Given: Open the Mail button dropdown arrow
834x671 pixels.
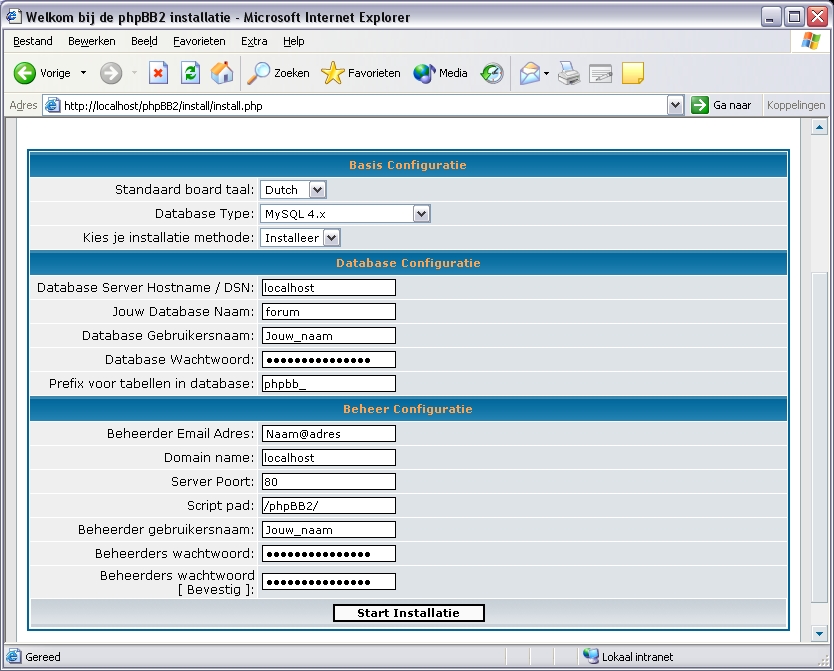Looking at the screenshot, I should point(546,73).
